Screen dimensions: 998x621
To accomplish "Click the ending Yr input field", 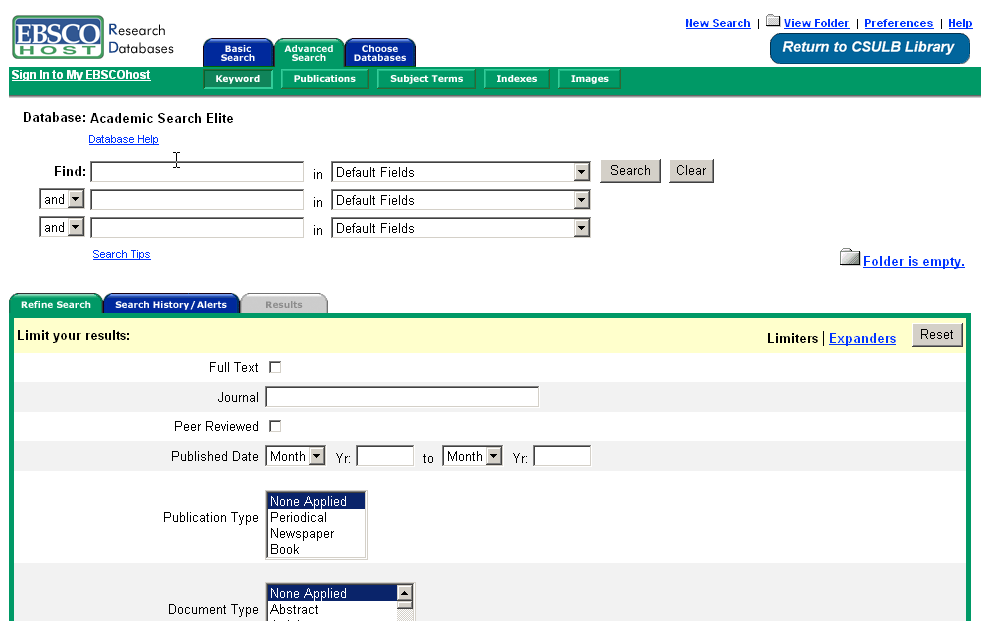I will tap(563, 456).
